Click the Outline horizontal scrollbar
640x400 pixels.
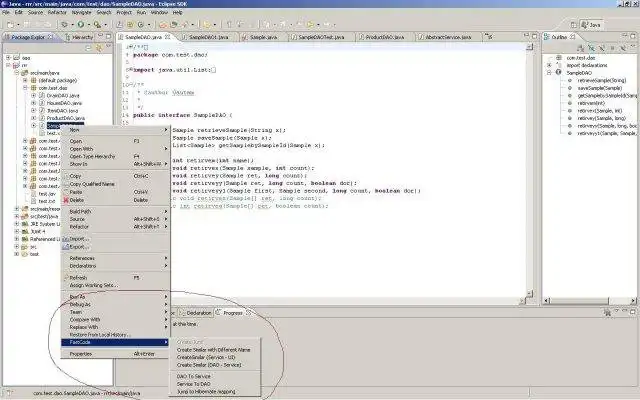(590, 301)
